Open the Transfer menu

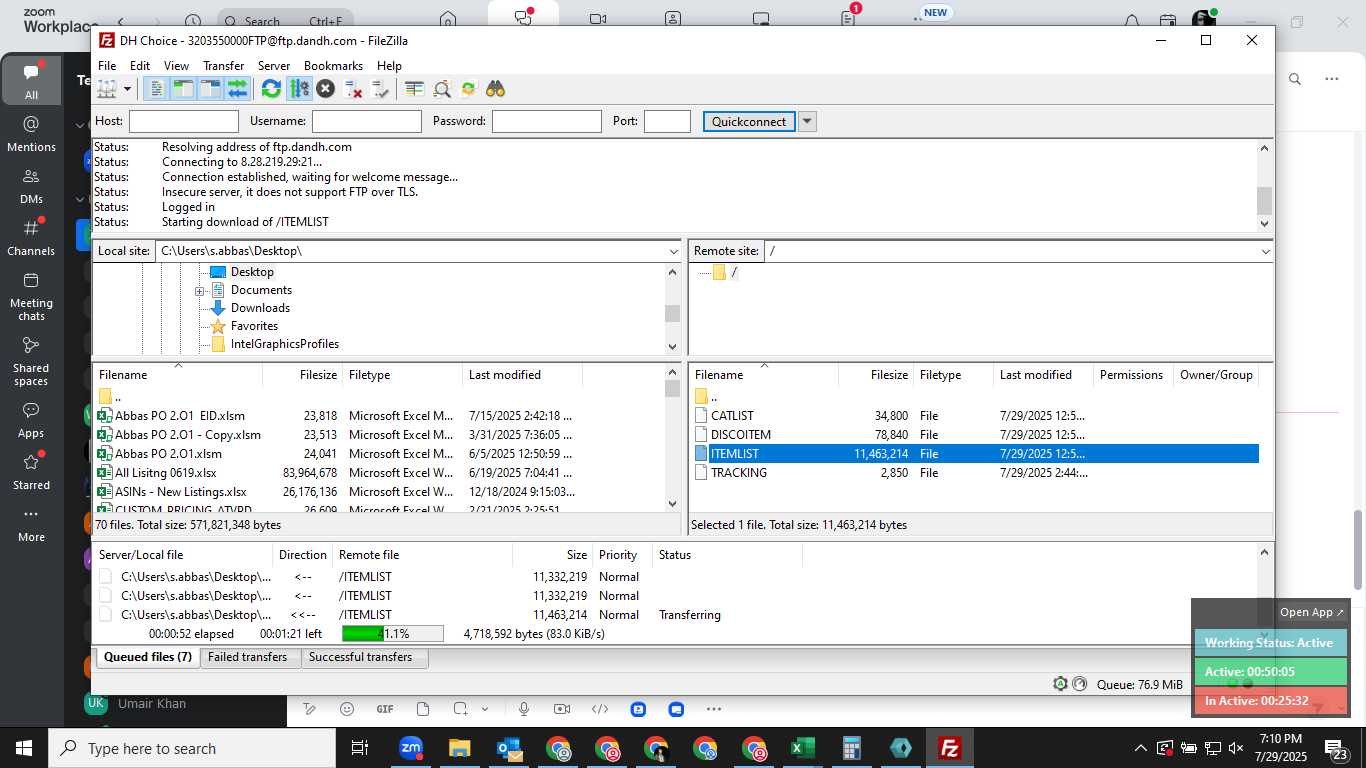coord(223,66)
